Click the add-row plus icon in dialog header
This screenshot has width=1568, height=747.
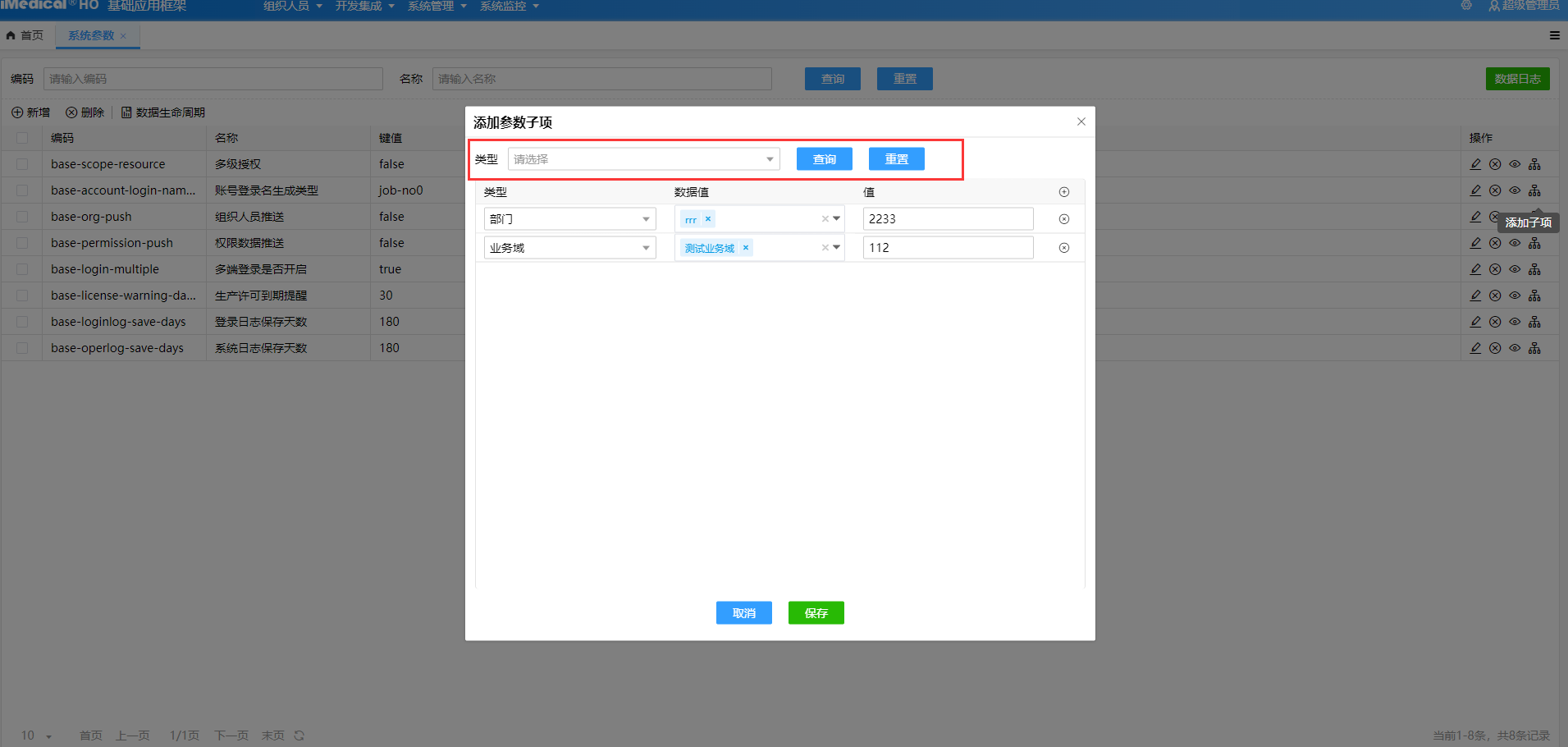tap(1063, 192)
